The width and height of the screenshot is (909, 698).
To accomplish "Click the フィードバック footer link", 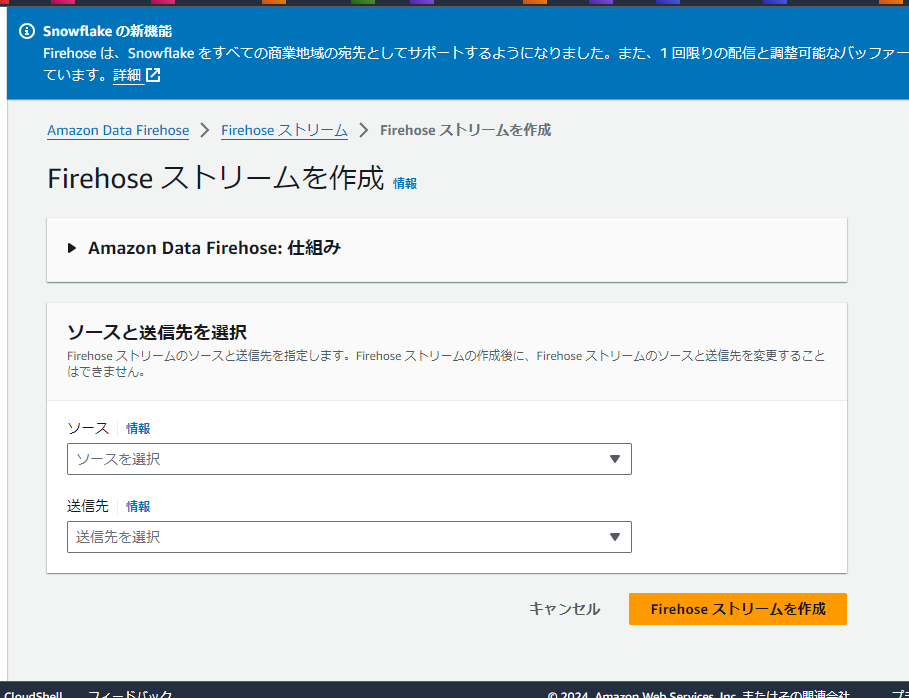I will (x=130, y=694).
